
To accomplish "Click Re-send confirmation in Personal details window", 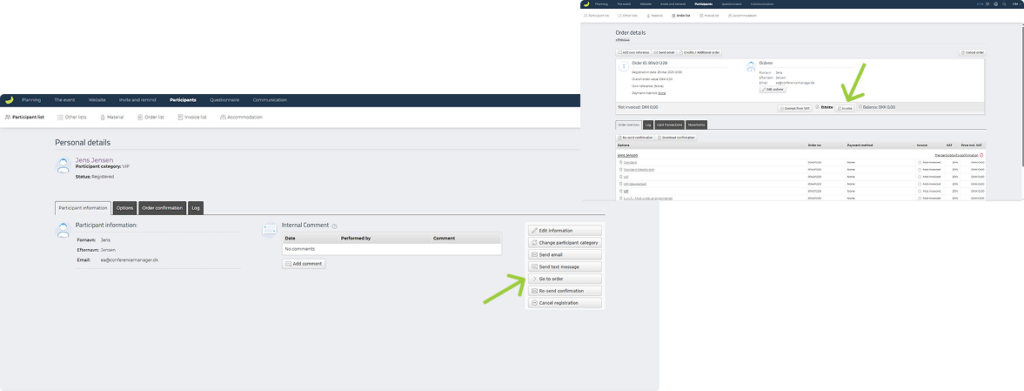I will click(x=565, y=291).
